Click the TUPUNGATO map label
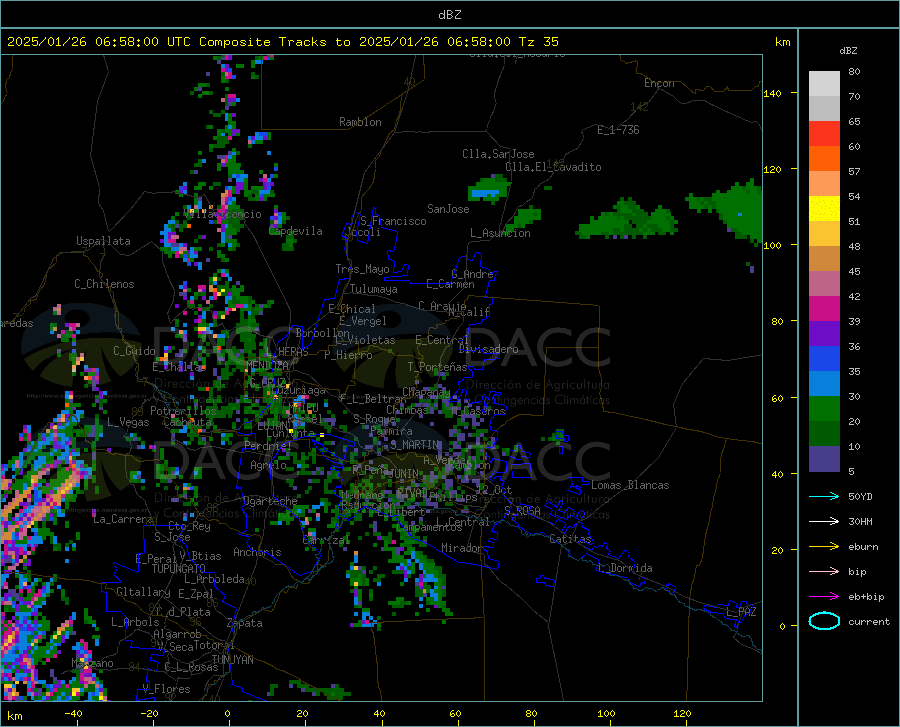The width and height of the screenshot is (900, 727). point(179,569)
